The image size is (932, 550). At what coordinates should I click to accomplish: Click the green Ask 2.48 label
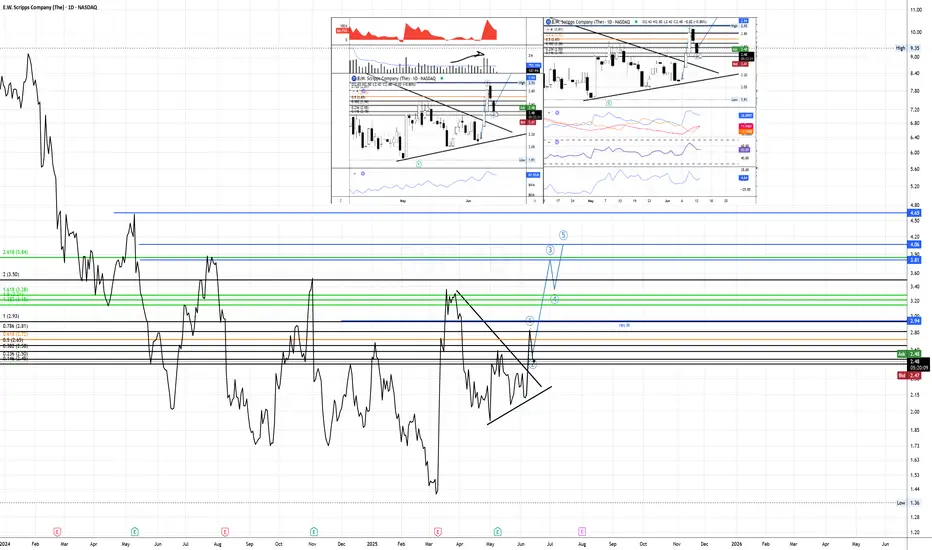click(x=909, y=354)
